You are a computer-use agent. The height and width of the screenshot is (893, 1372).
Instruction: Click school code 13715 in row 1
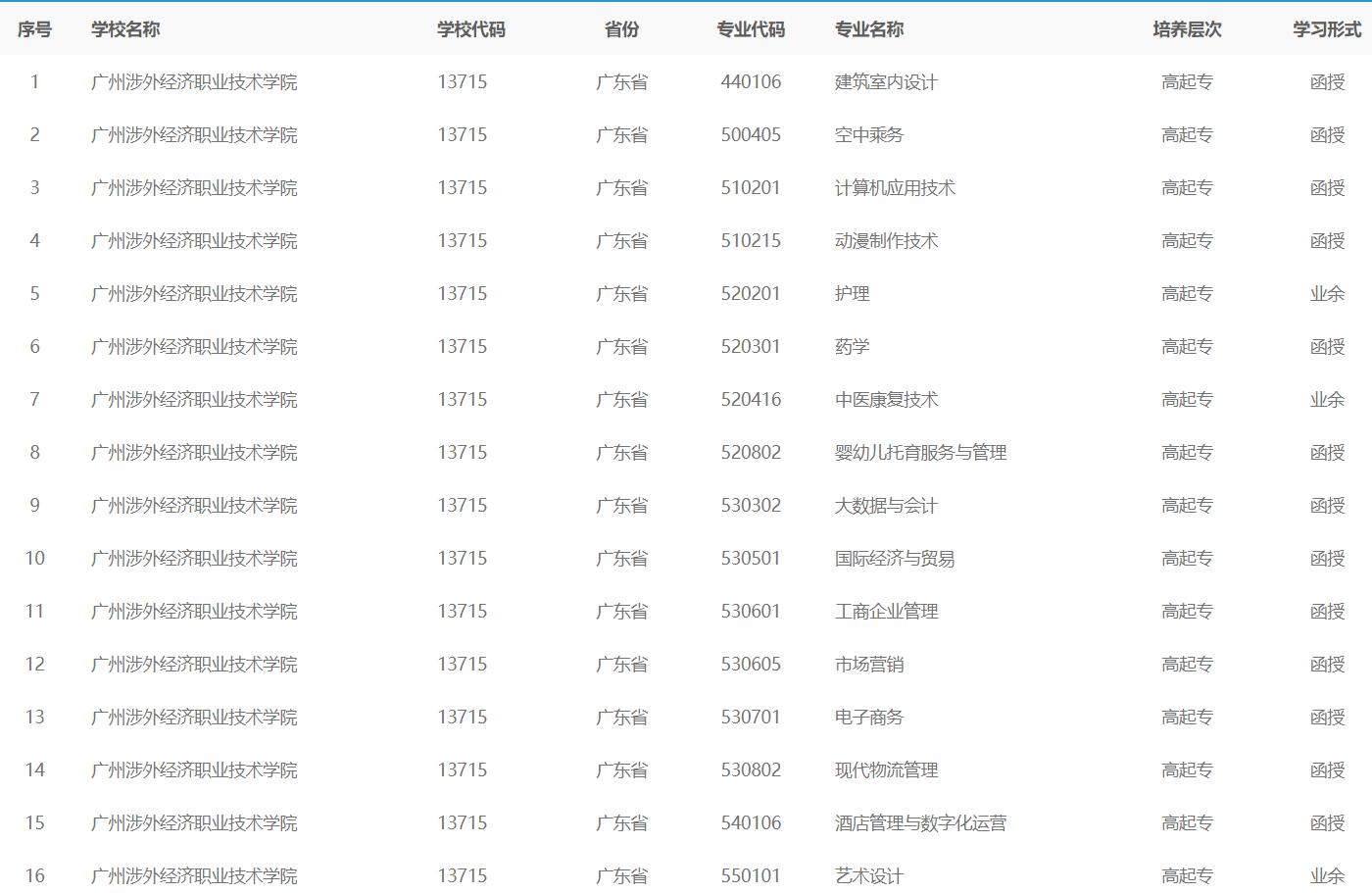463,82
